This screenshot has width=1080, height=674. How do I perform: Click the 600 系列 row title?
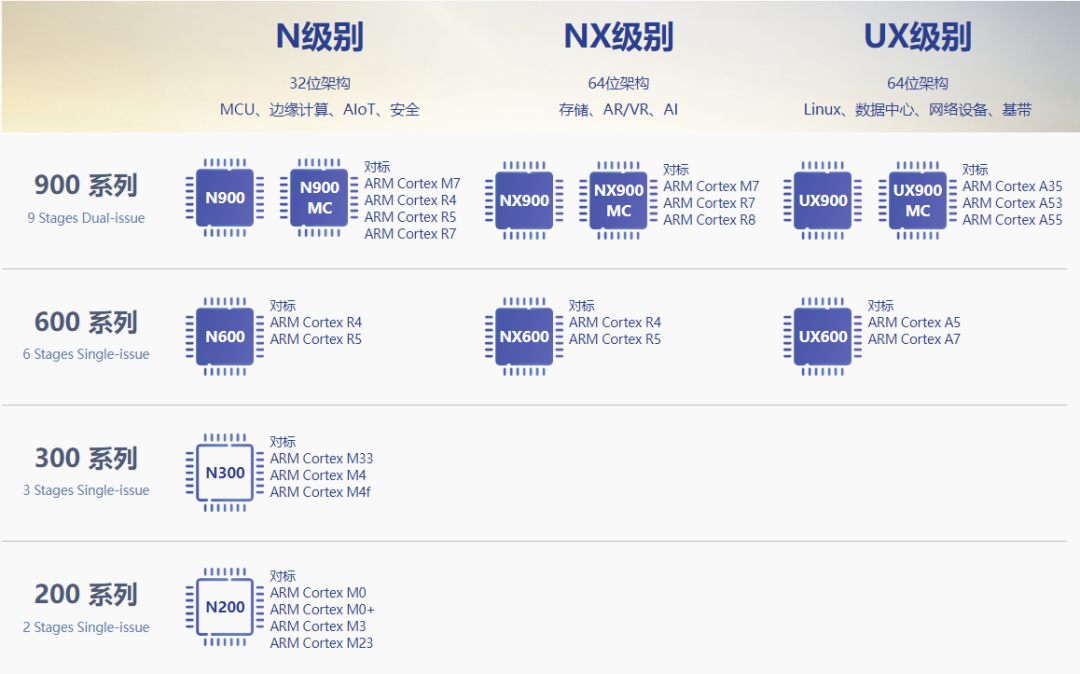tap(86, 322)
